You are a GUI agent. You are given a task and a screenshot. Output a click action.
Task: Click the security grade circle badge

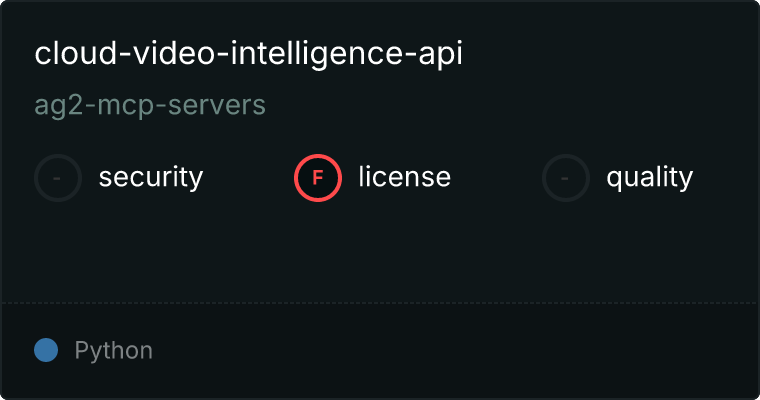(58, 178)
